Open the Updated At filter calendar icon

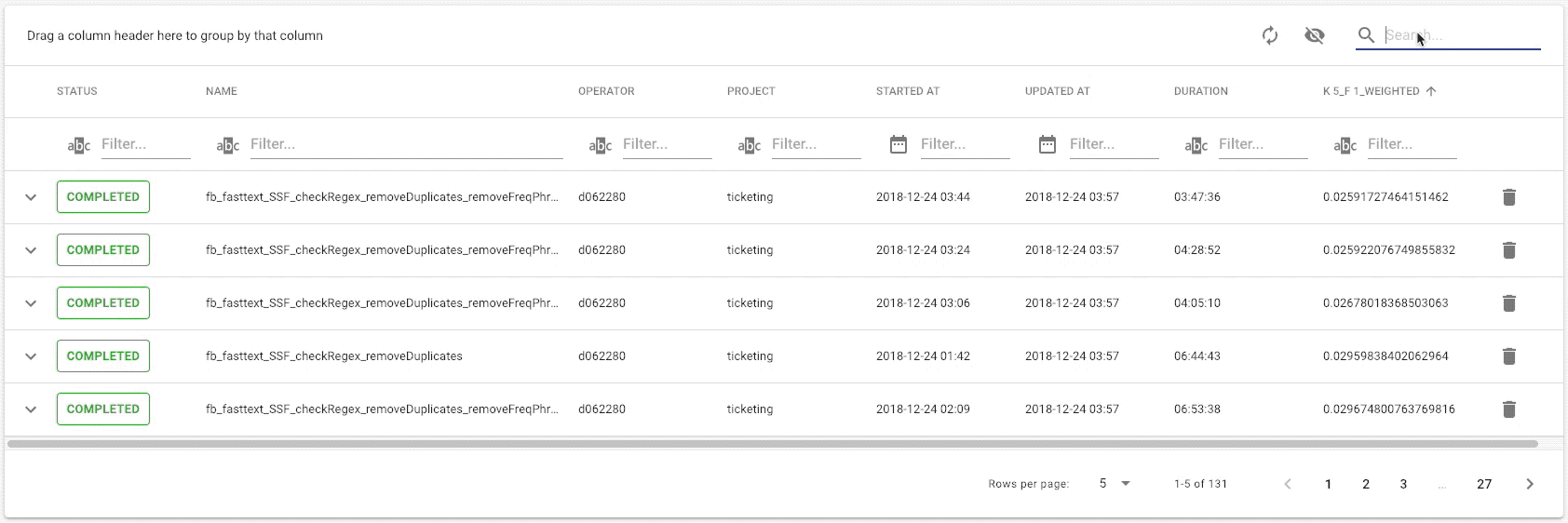tap(1047, 144)
